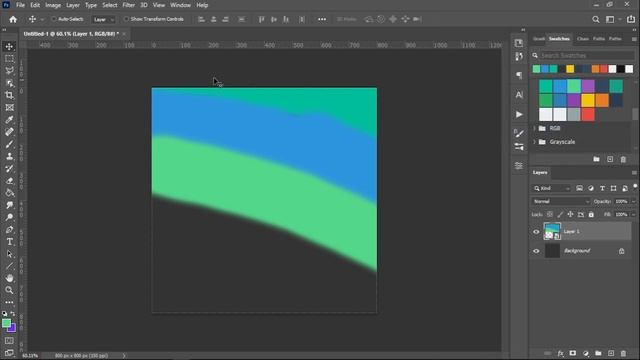Screen dimensions: 640x360
Task: Toggle lock transparent pixels
Action: [x=550, y=214]
